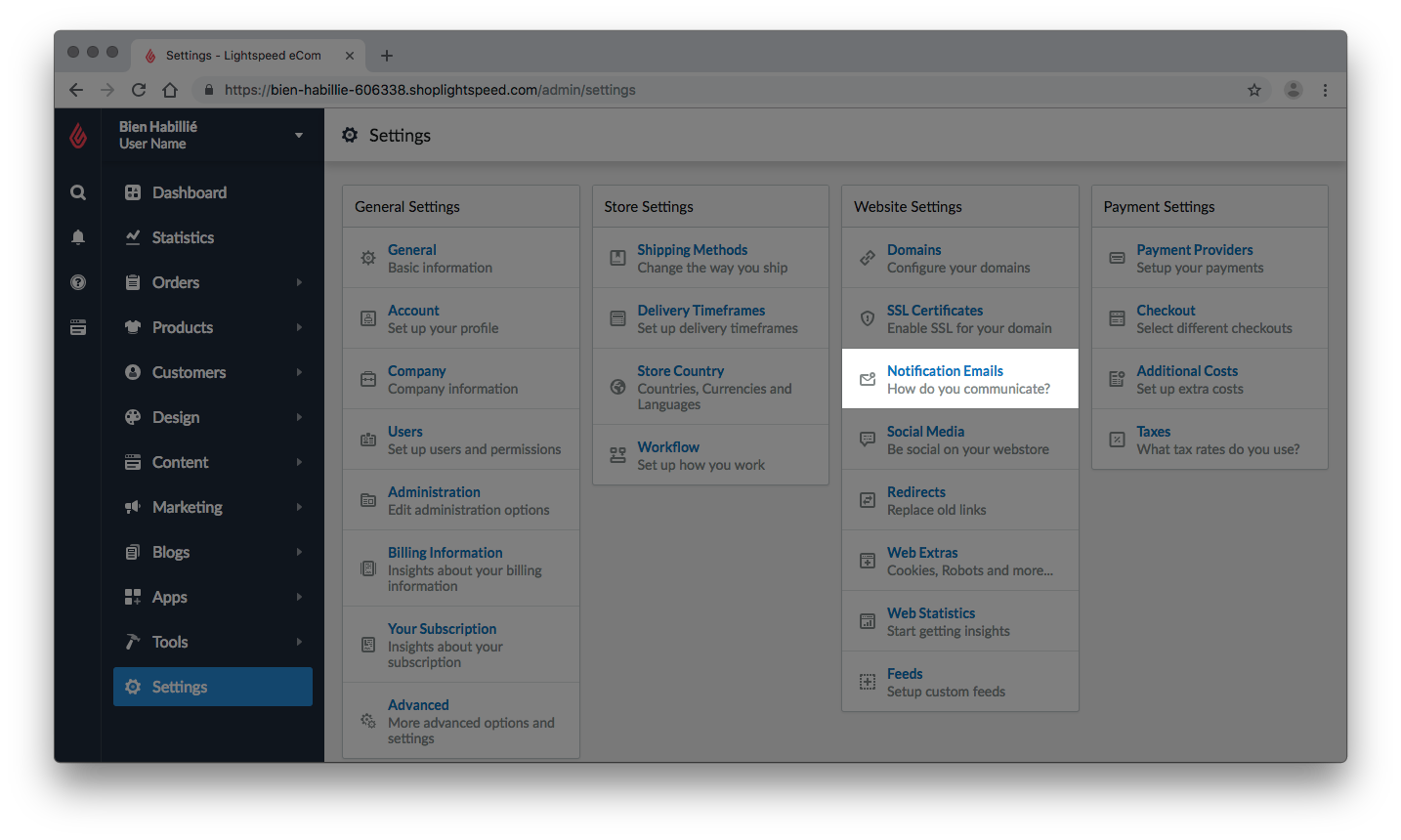Click the Domains link icon
Image resolution: width=1401 pixels, height=840 pixels.
[868, 258]
